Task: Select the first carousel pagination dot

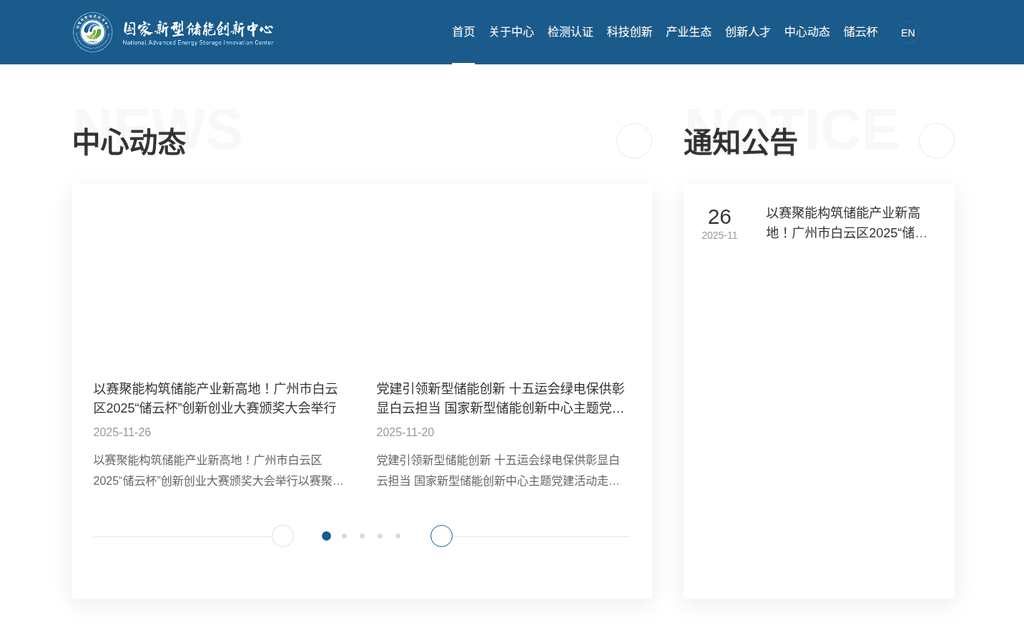Action: tap(327, 536)
